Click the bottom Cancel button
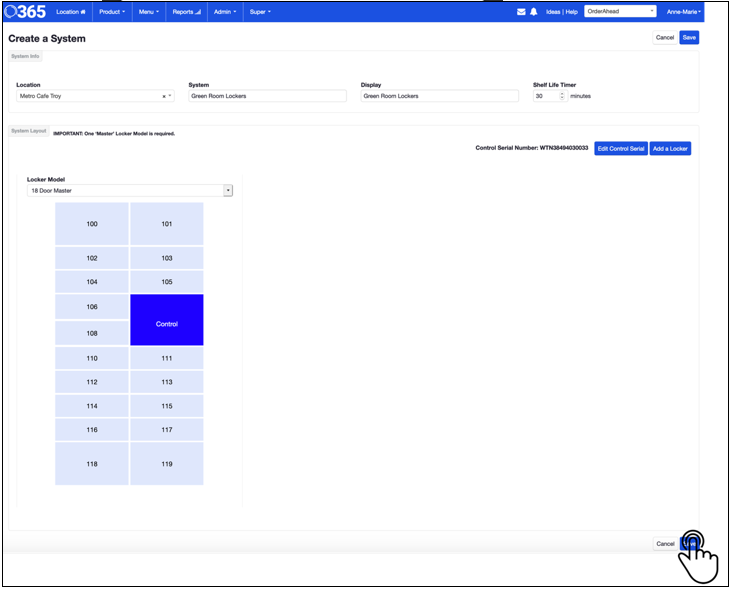The image size is (731, 589). (665, 543)
